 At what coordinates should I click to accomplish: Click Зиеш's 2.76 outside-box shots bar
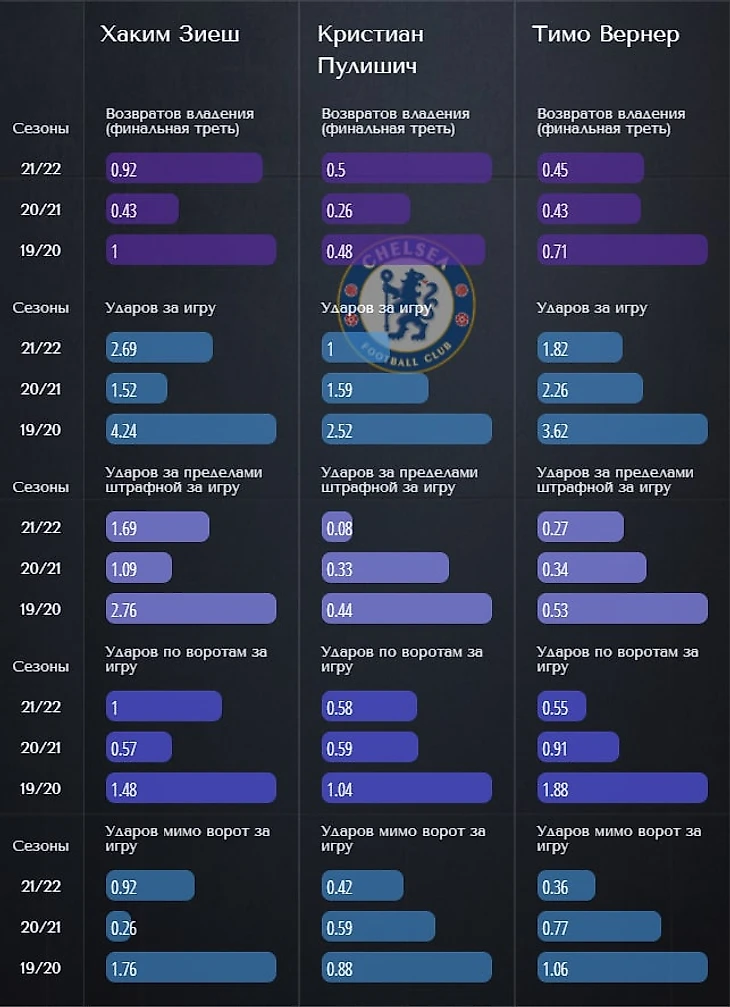[191, 609]
